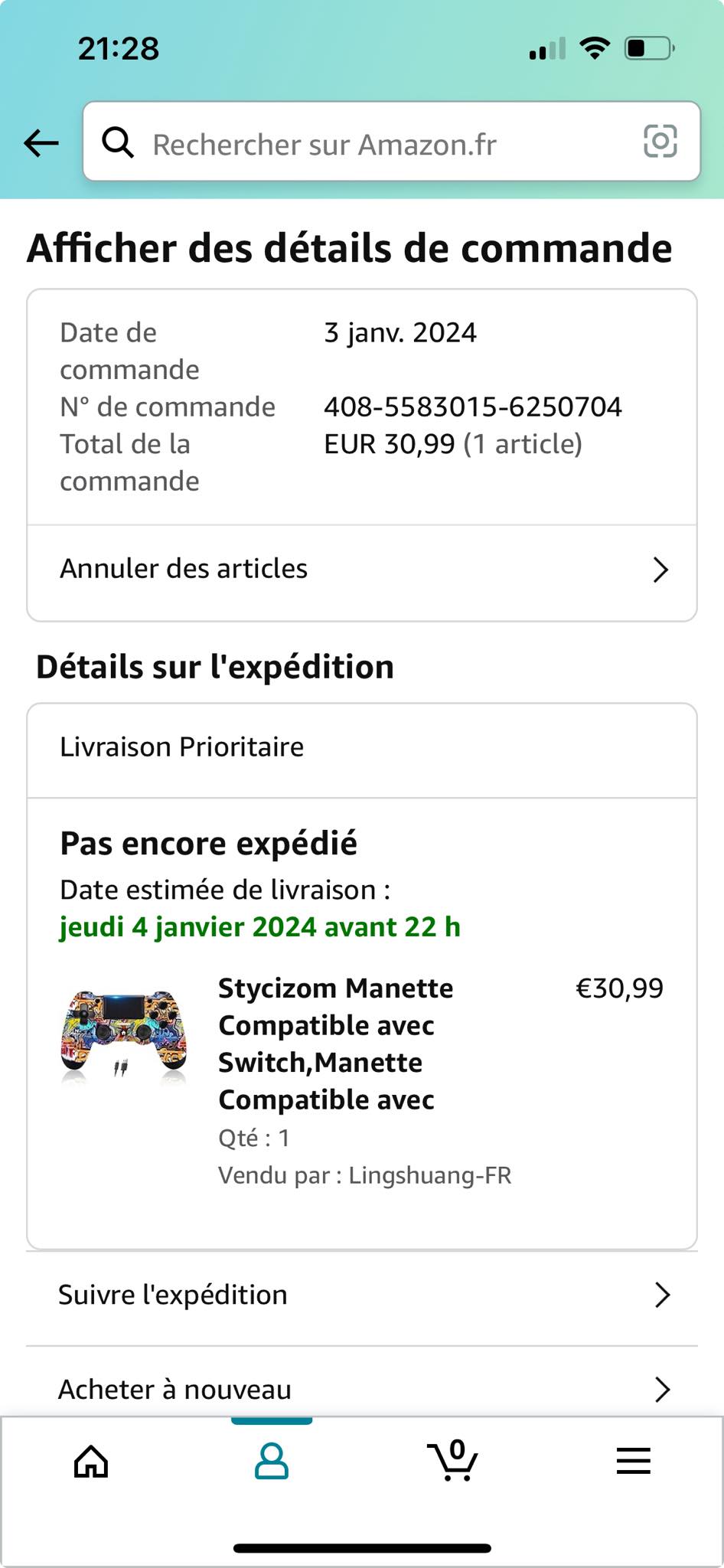The height and width of the screenshot is (1568, 724).
Task: Go to Amazon home tab
Action: point(91,1461)
